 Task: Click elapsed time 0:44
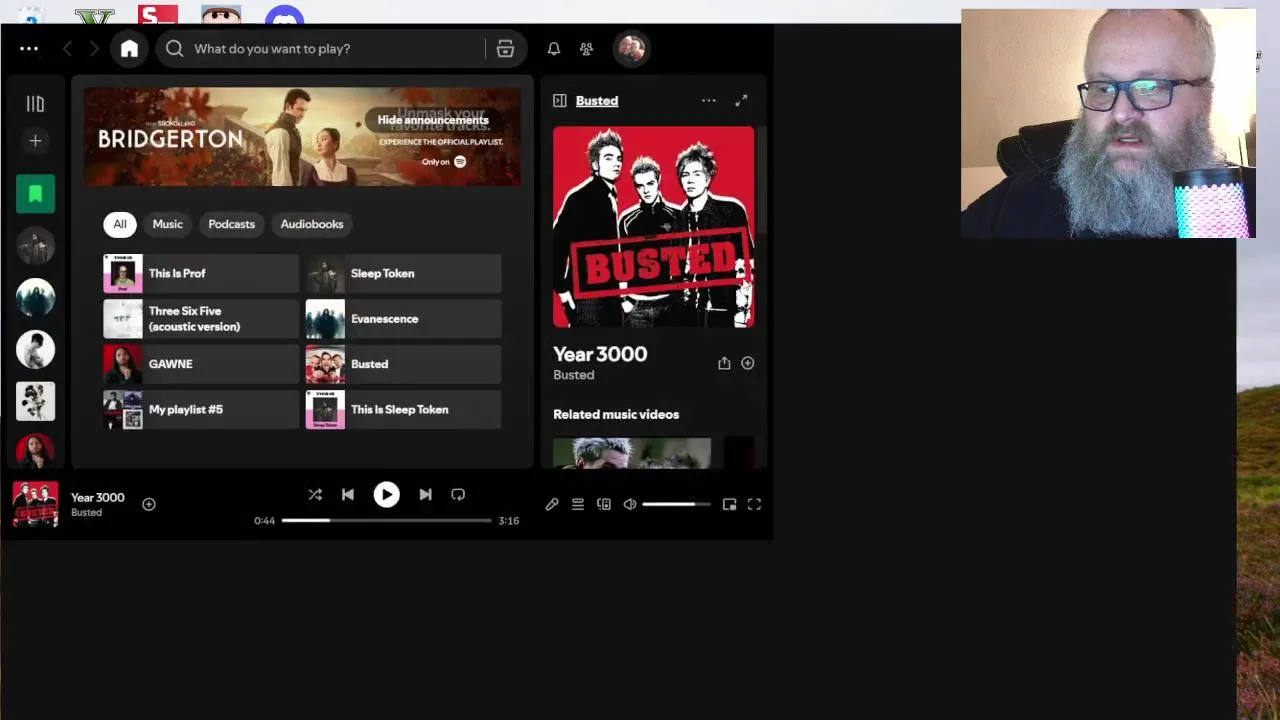(264, 521)
